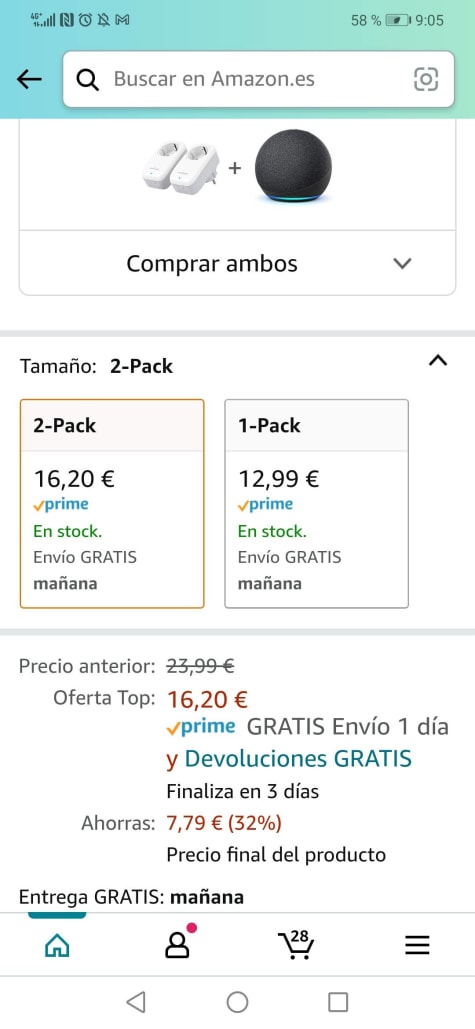Focus the Buscar en Amazon.es field
The height and width of the screenshot is (1029, 475).
[x=258, y=79]
